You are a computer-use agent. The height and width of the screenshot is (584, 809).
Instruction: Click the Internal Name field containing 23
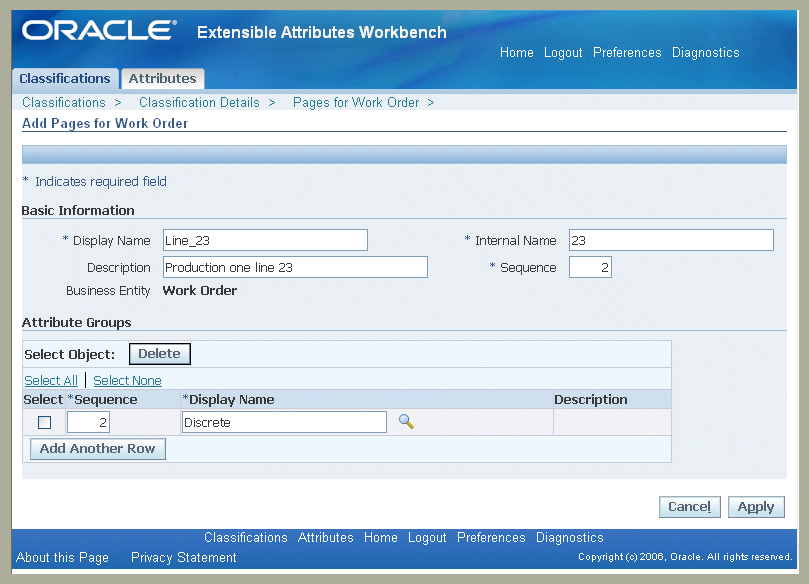(671, 240)
